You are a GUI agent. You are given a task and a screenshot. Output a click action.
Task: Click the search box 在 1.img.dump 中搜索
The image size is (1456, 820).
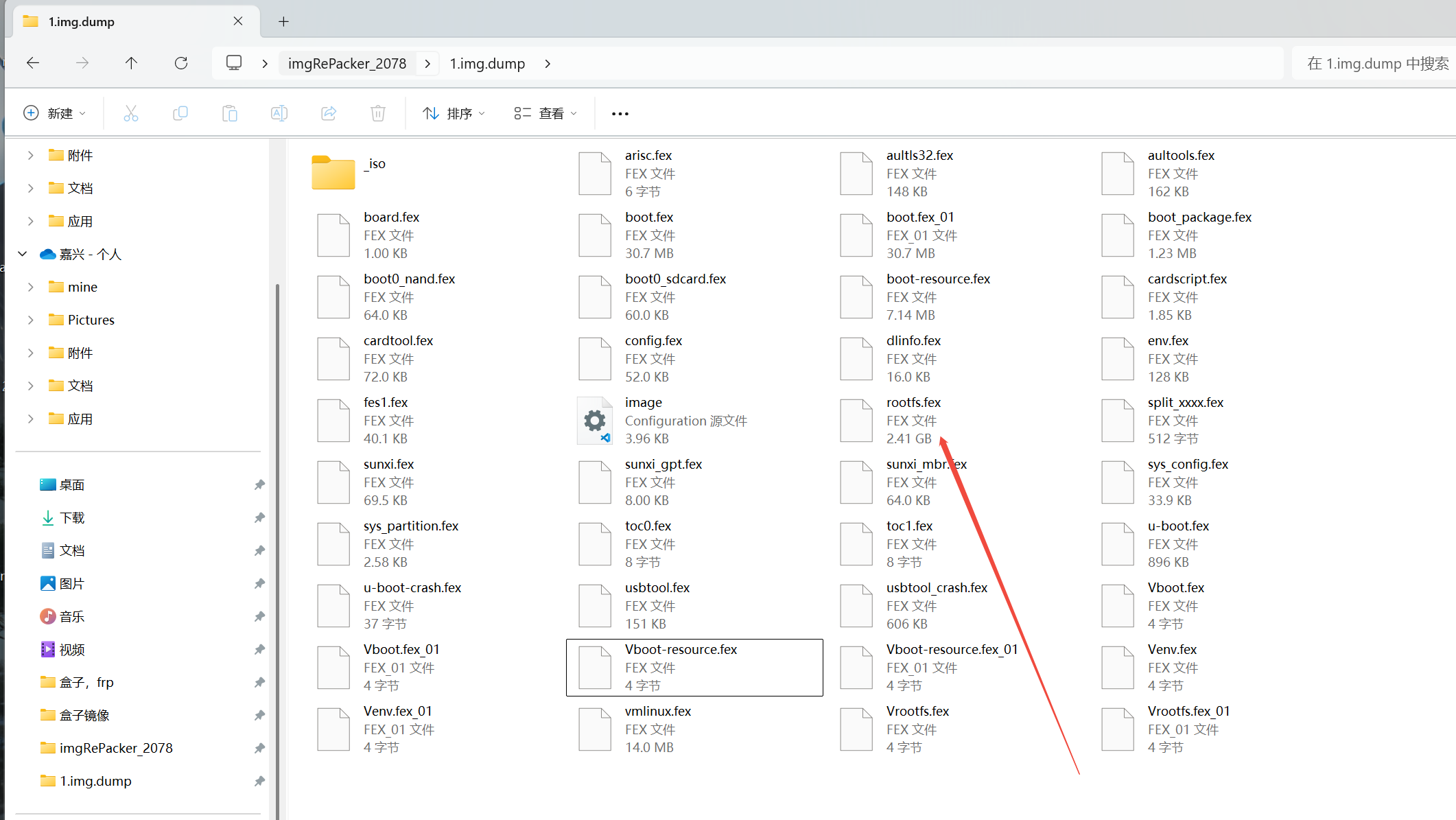click(1374, 63)
